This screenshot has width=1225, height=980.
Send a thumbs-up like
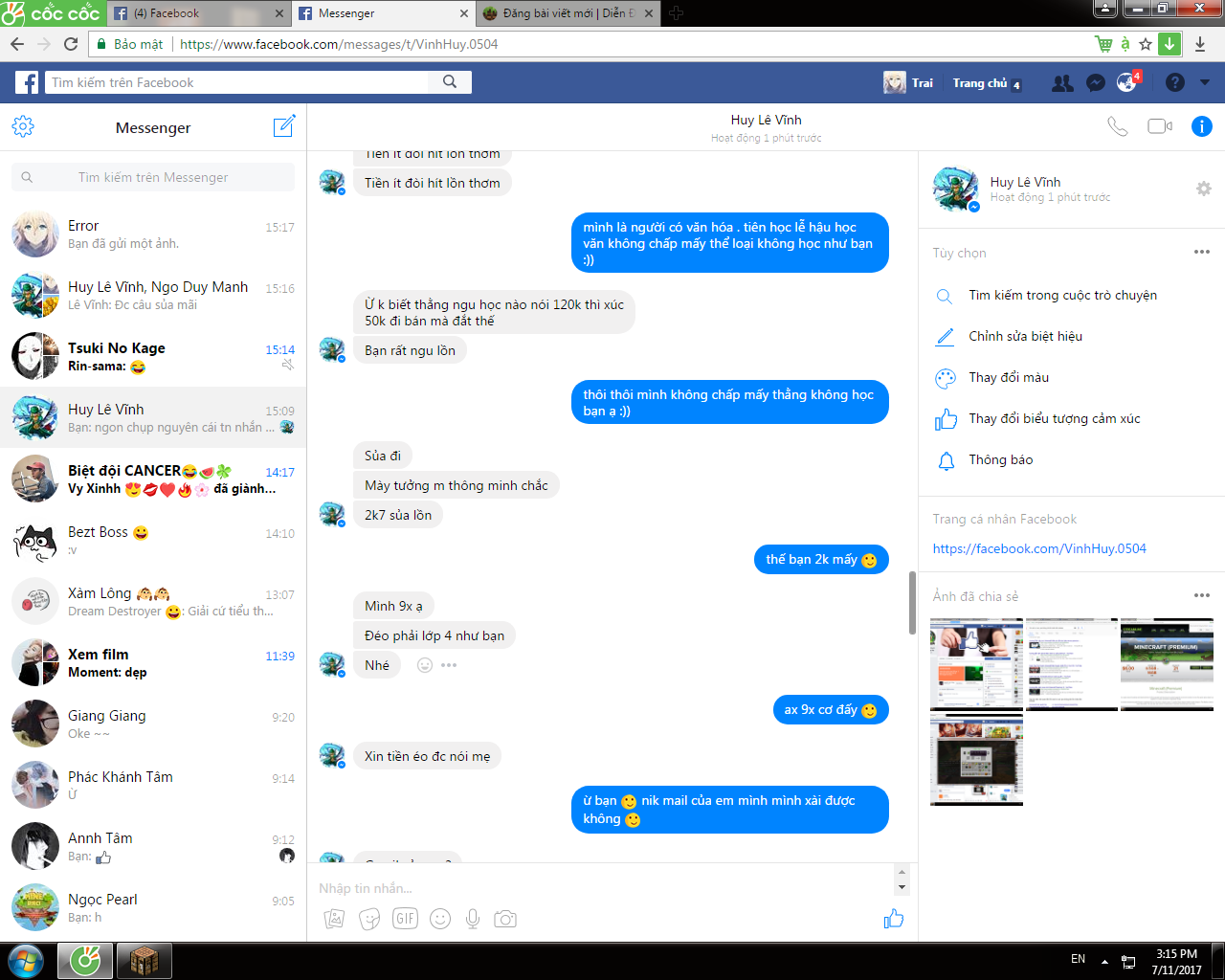[894, 919]
